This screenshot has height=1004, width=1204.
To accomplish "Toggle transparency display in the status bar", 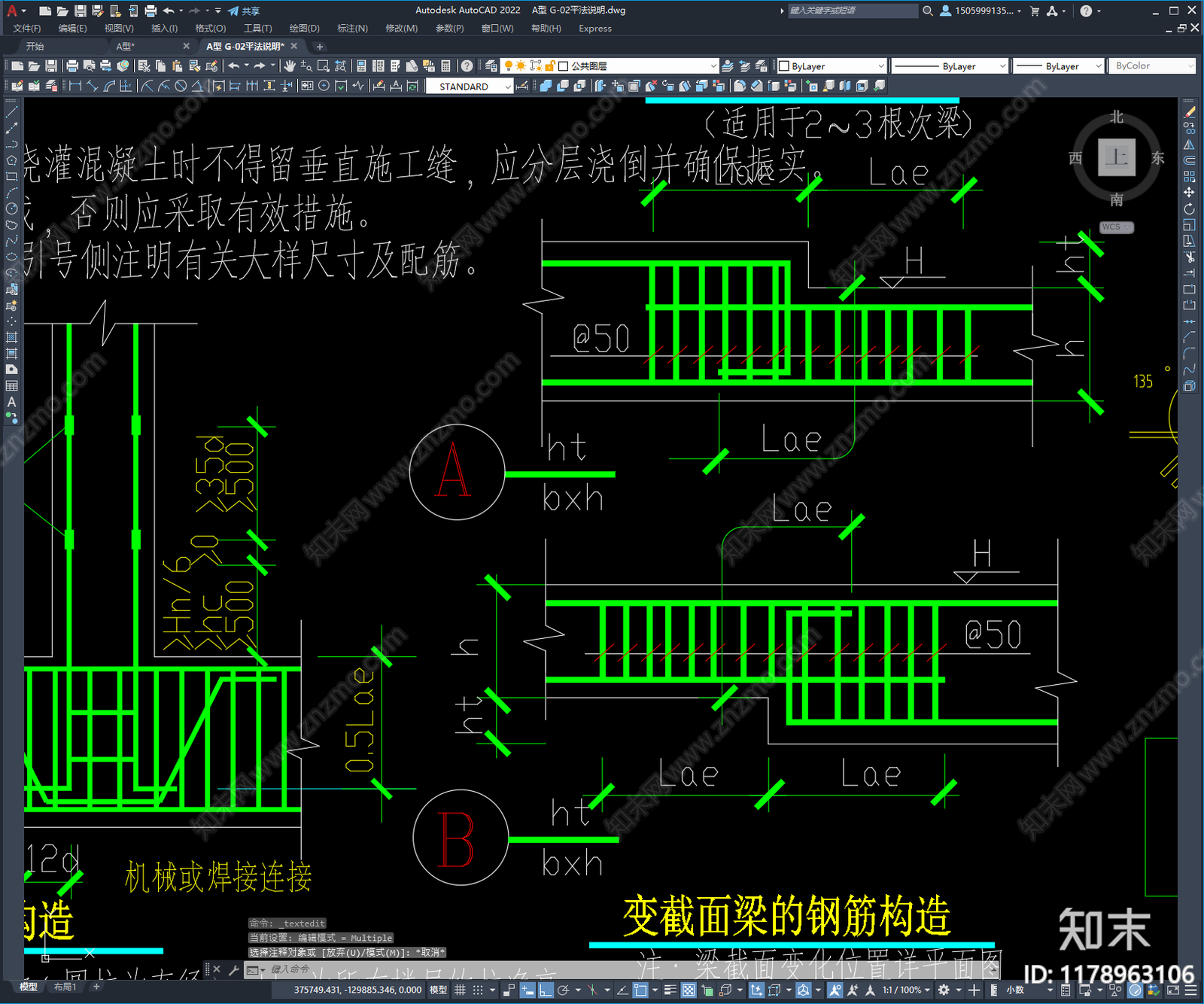I will pos(689,990).
